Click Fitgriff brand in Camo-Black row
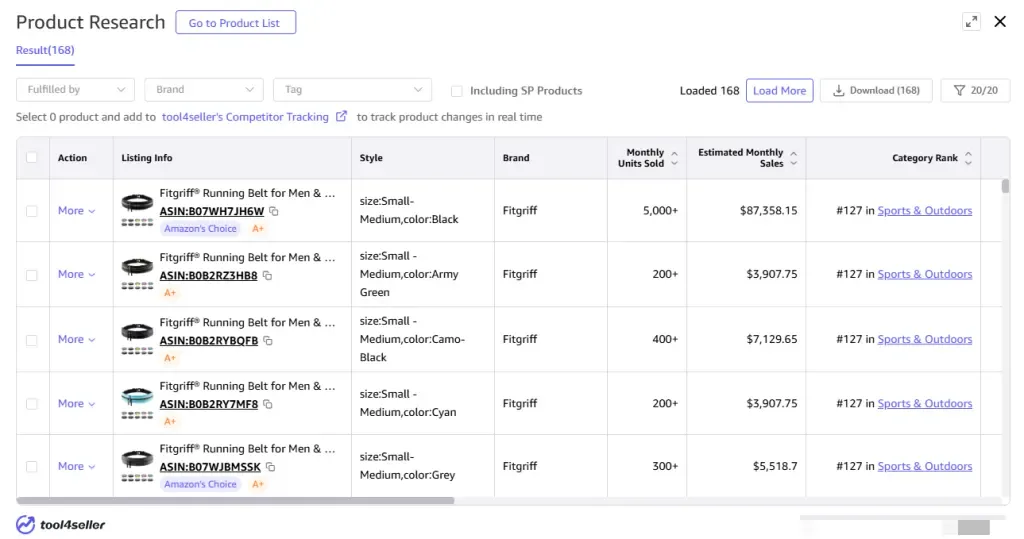Image resolution: width=1024 pixels, height=539 pixels. tap(520, 339)
